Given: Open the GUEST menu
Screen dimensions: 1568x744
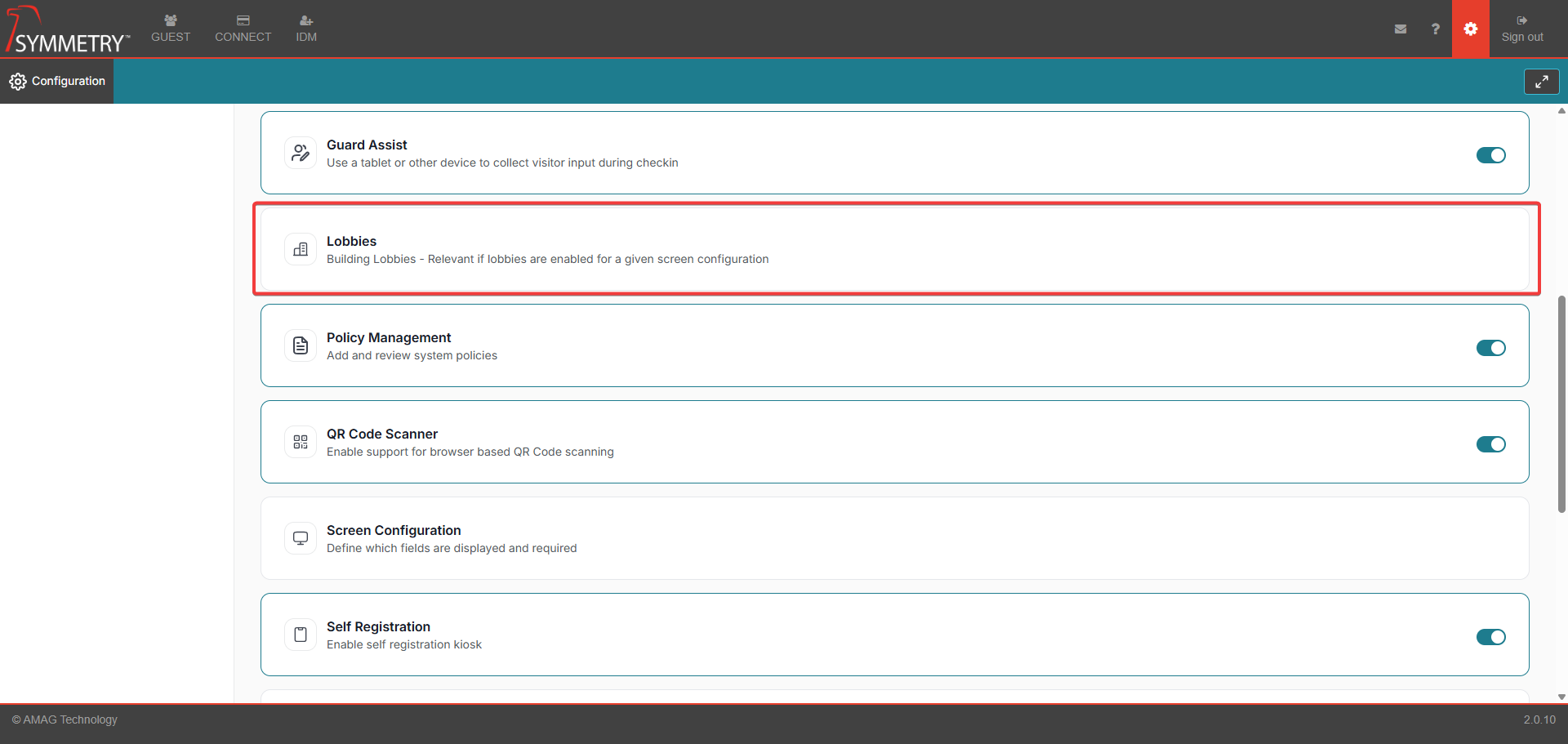Looking at the screenshot, I should (x=171, y=29).
